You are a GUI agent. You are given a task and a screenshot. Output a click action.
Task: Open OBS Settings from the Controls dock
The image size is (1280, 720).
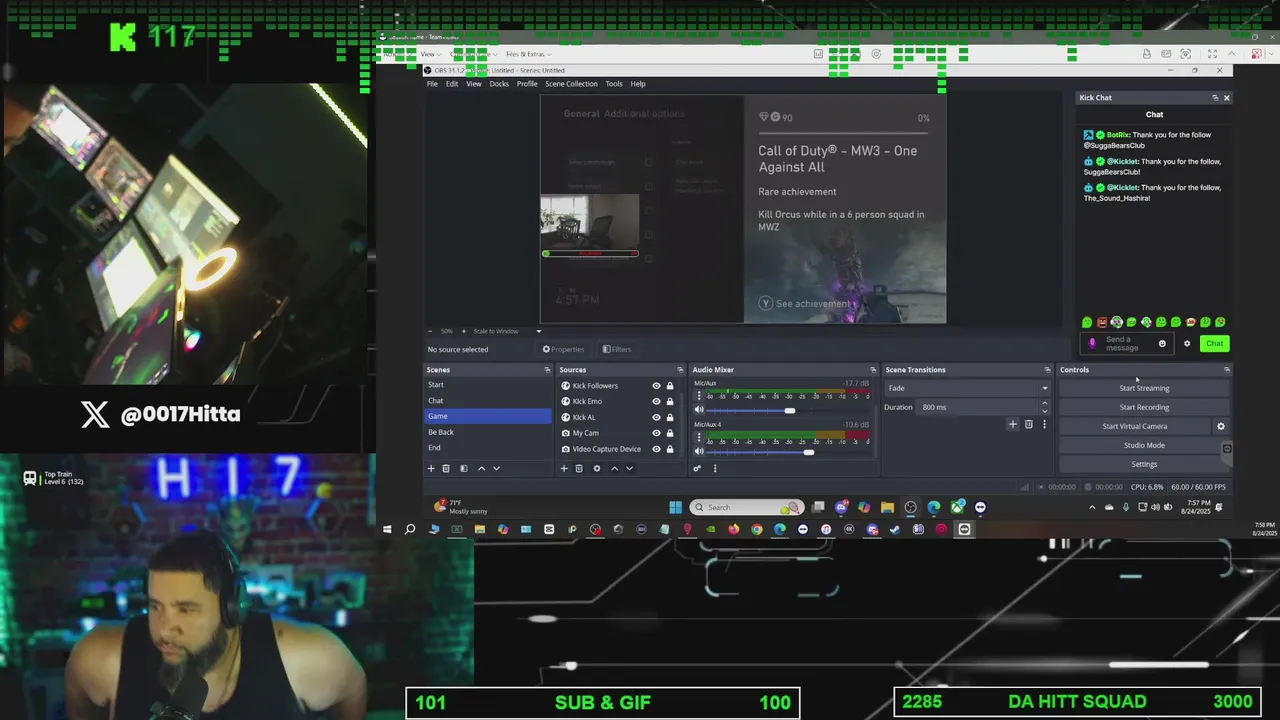click(x=1144, y=464)
